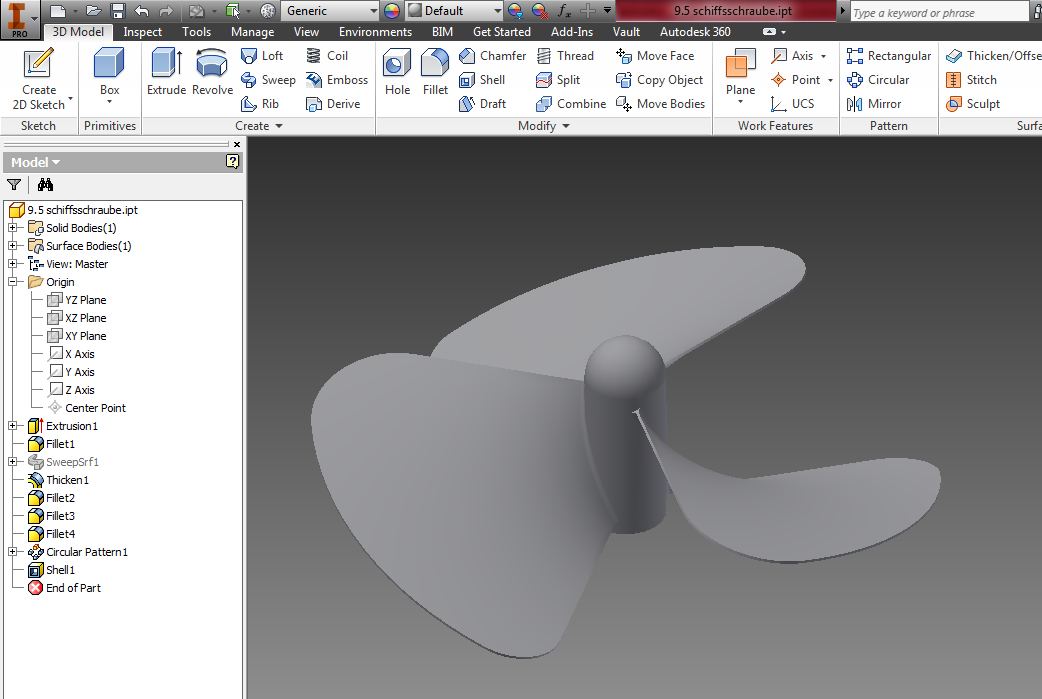This screenshot has width=1042, height=699.
Task: Open the Sculpt tool
Action: click(973, 104)
